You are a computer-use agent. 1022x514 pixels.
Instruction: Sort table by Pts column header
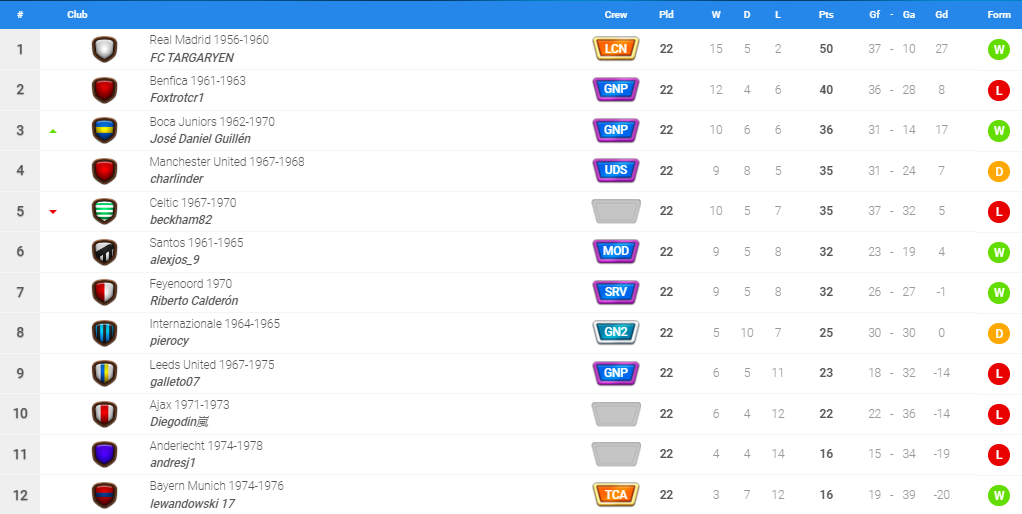pos(826,14)
